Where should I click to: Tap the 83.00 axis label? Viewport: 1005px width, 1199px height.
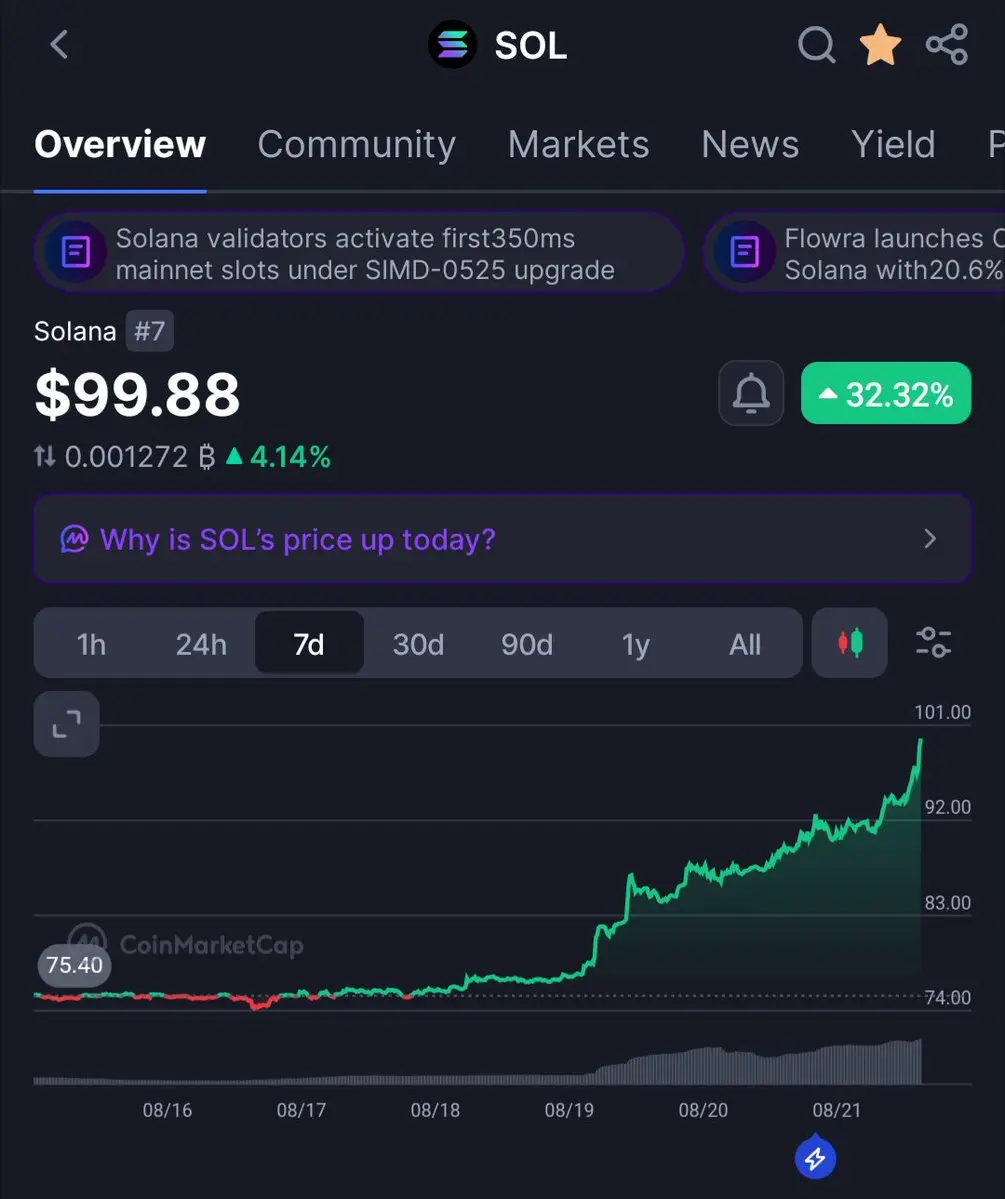tap(948, 903)
